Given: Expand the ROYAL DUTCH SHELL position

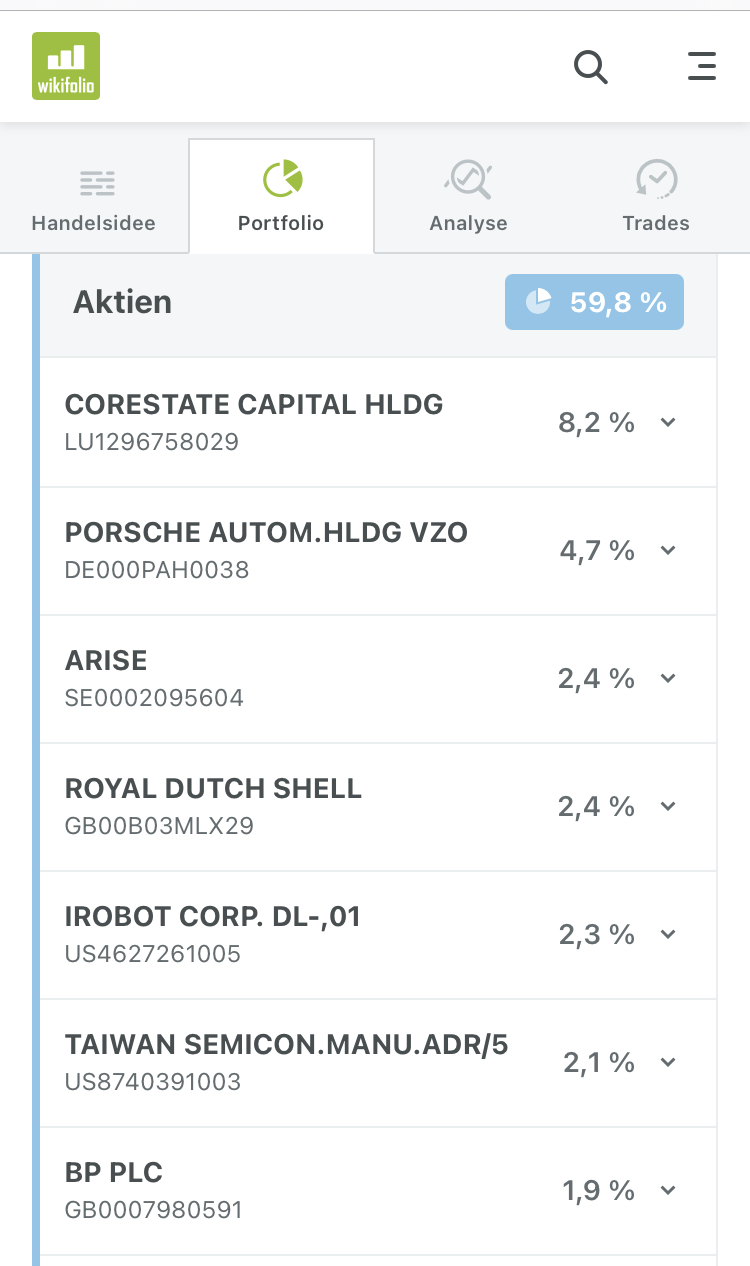Looking at the screenshot, I should pos(667,807).
